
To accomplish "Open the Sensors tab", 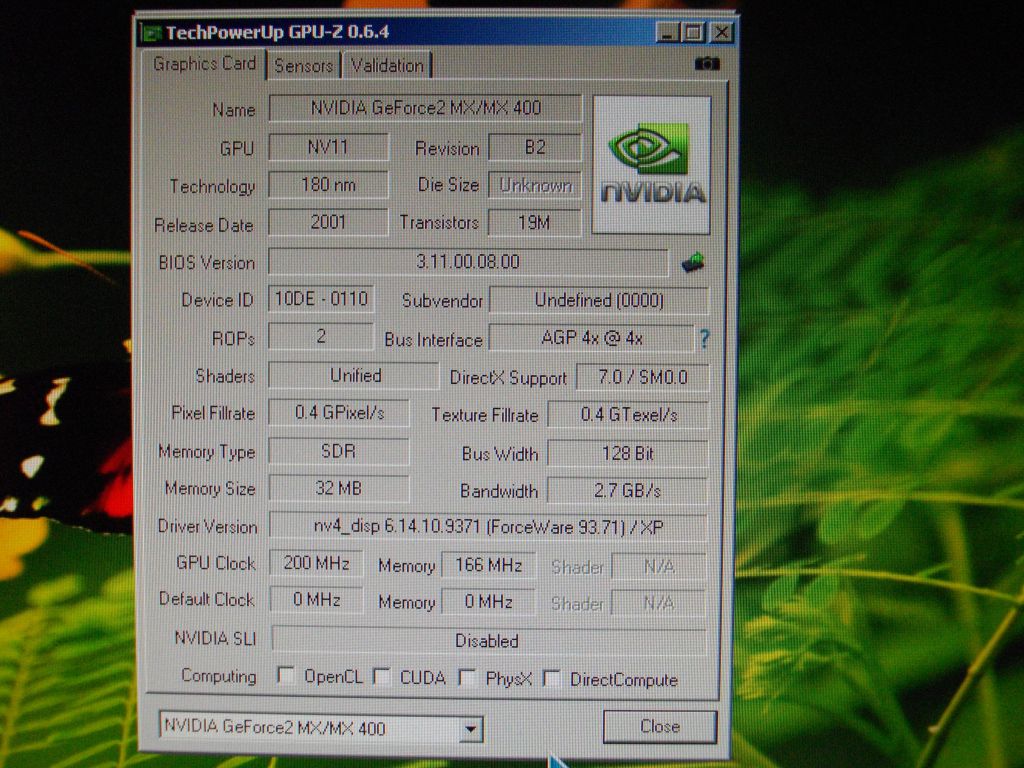I will 303,65.
